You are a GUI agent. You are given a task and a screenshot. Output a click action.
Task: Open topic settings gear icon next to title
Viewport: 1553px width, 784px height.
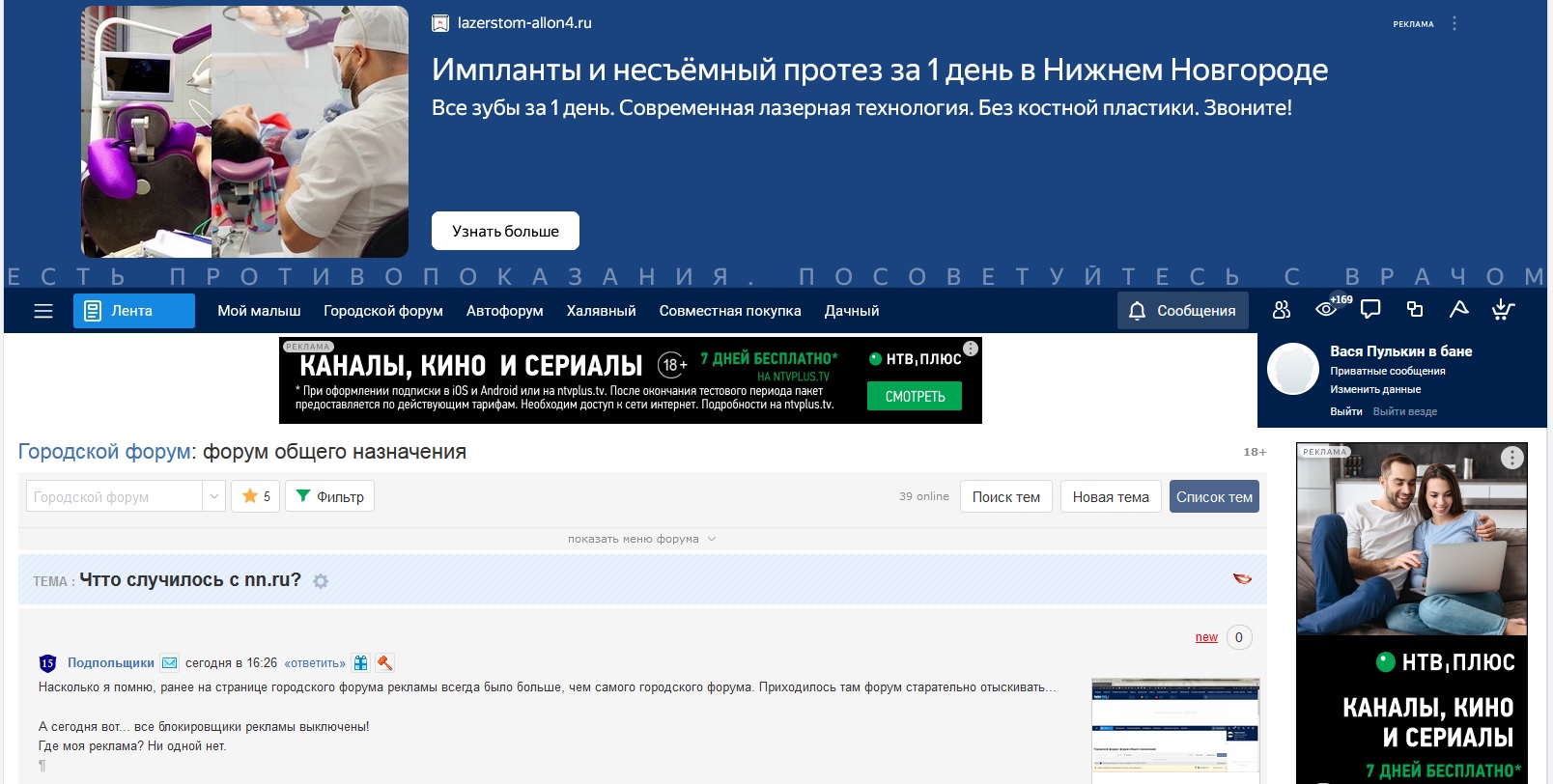pyautogui.click(x=321, y=581)
